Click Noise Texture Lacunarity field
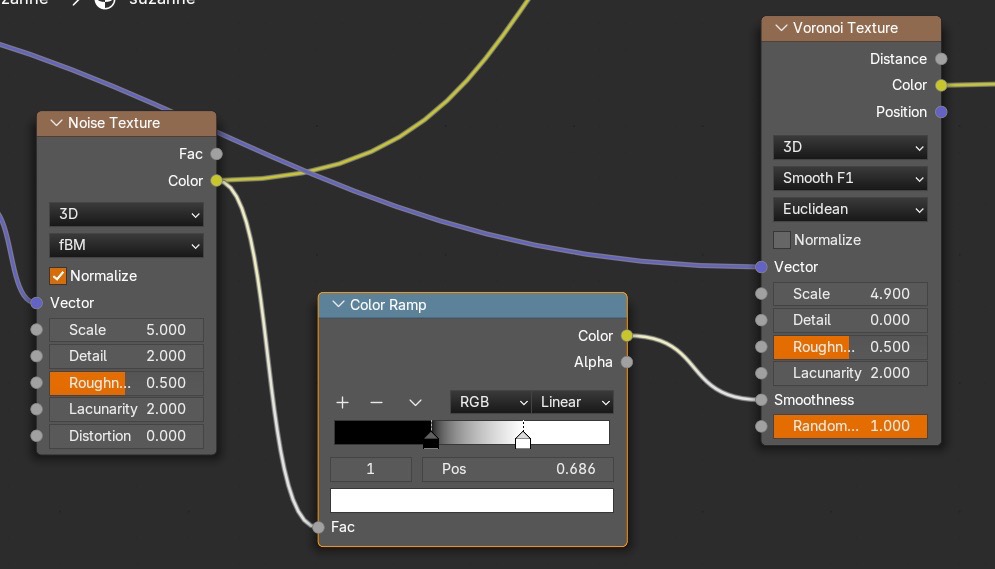The image size is (995, 569). (x=126, y=409)
